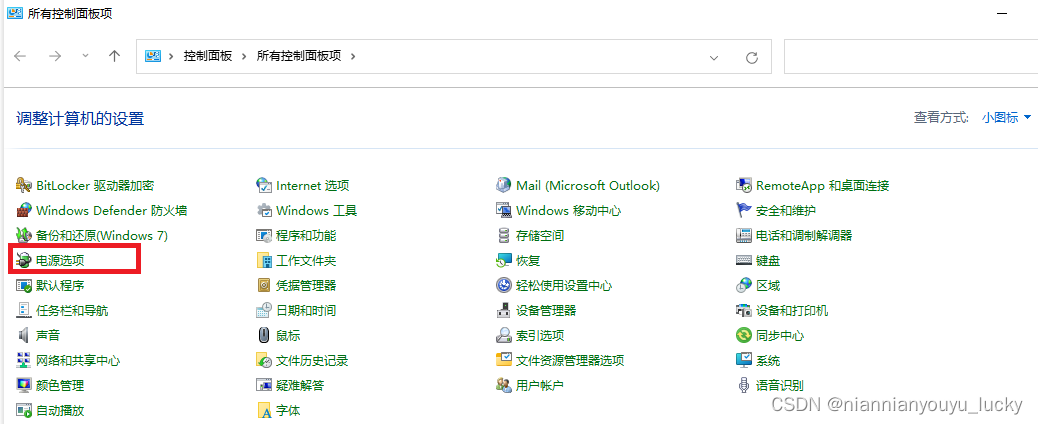Image resolution: width=1038 pixels, height=424 pixels.
Task: Go back with the left arrow
Action: (20, 56)
